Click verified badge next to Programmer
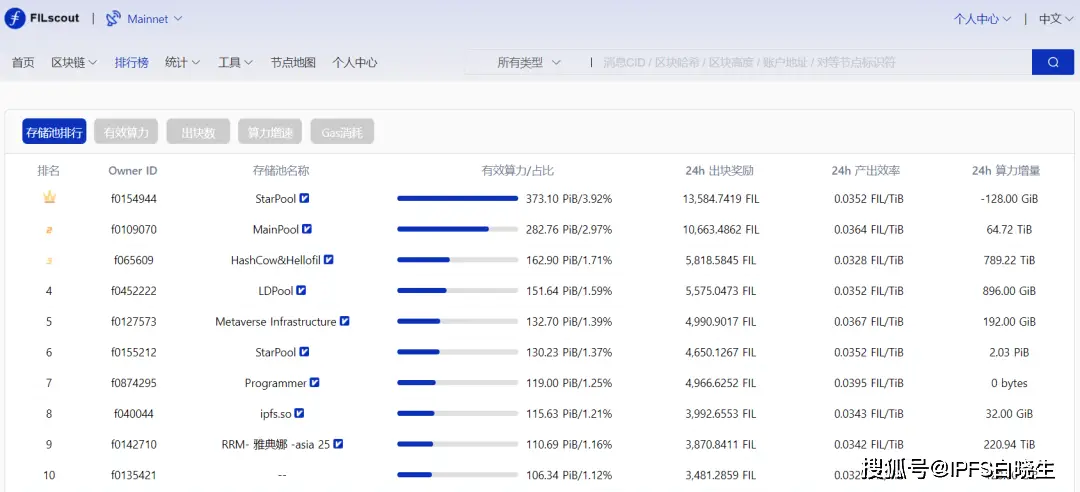This screenshot has width=1080, height=492. pos(315,382)
